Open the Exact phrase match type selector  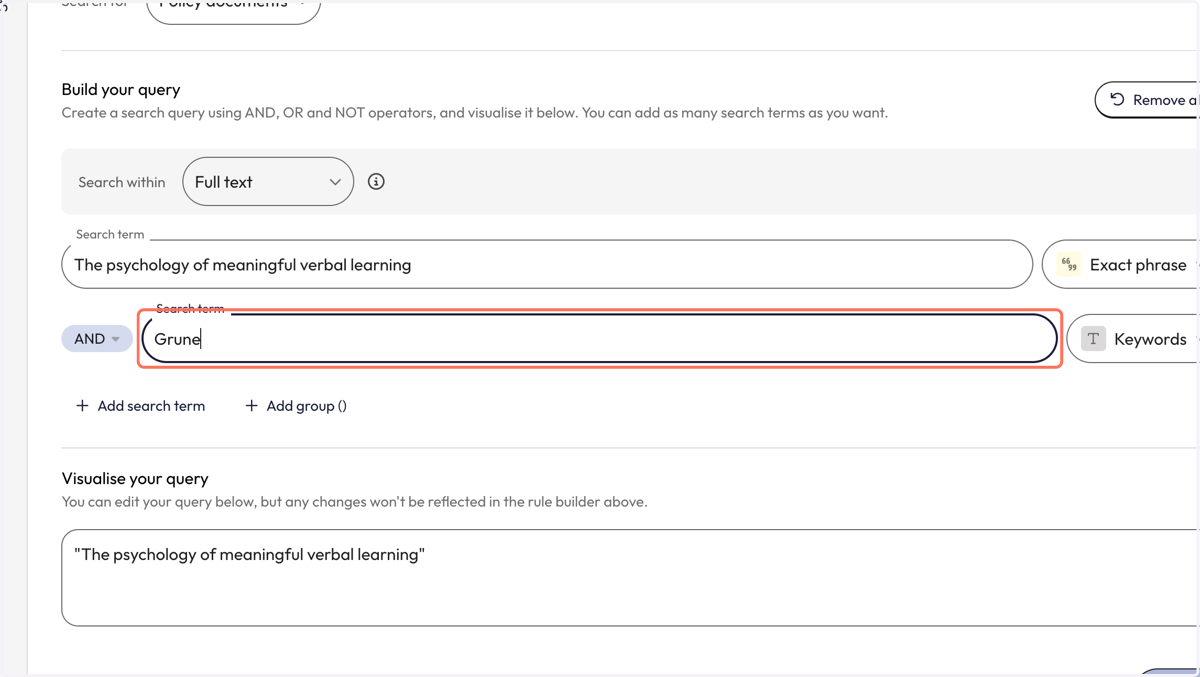1120,265
